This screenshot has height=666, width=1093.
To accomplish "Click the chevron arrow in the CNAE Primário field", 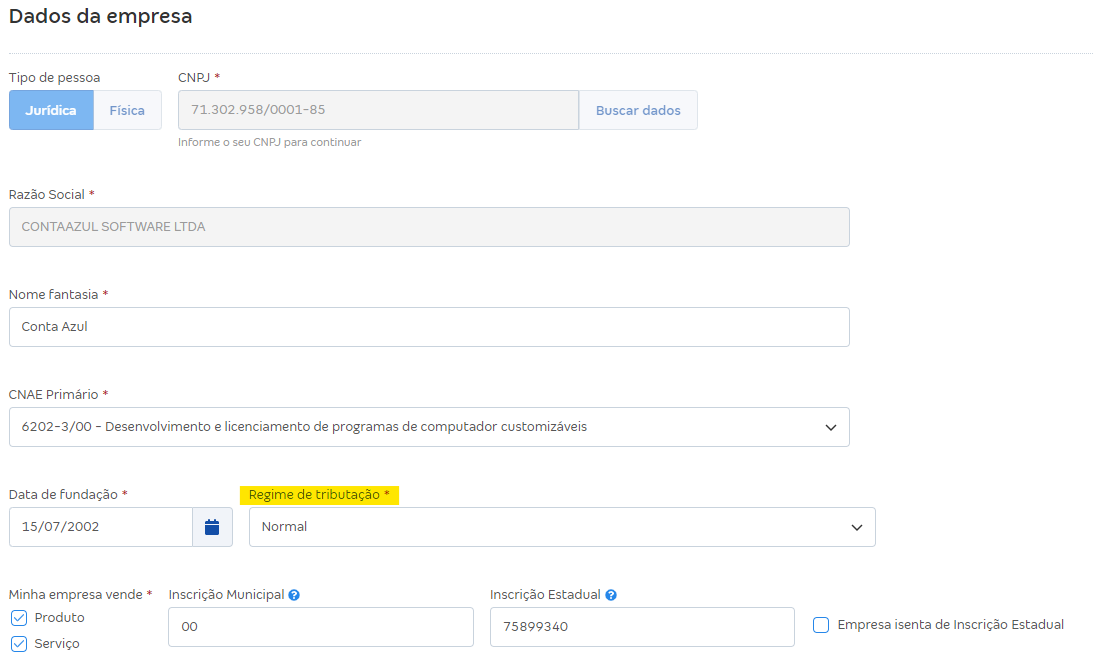I will 830,427.
